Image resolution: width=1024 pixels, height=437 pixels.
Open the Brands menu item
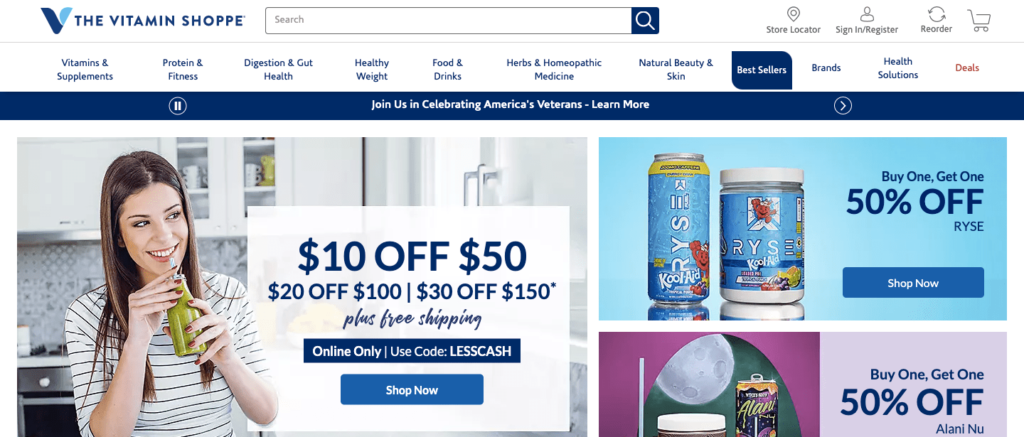coord(826,68)
